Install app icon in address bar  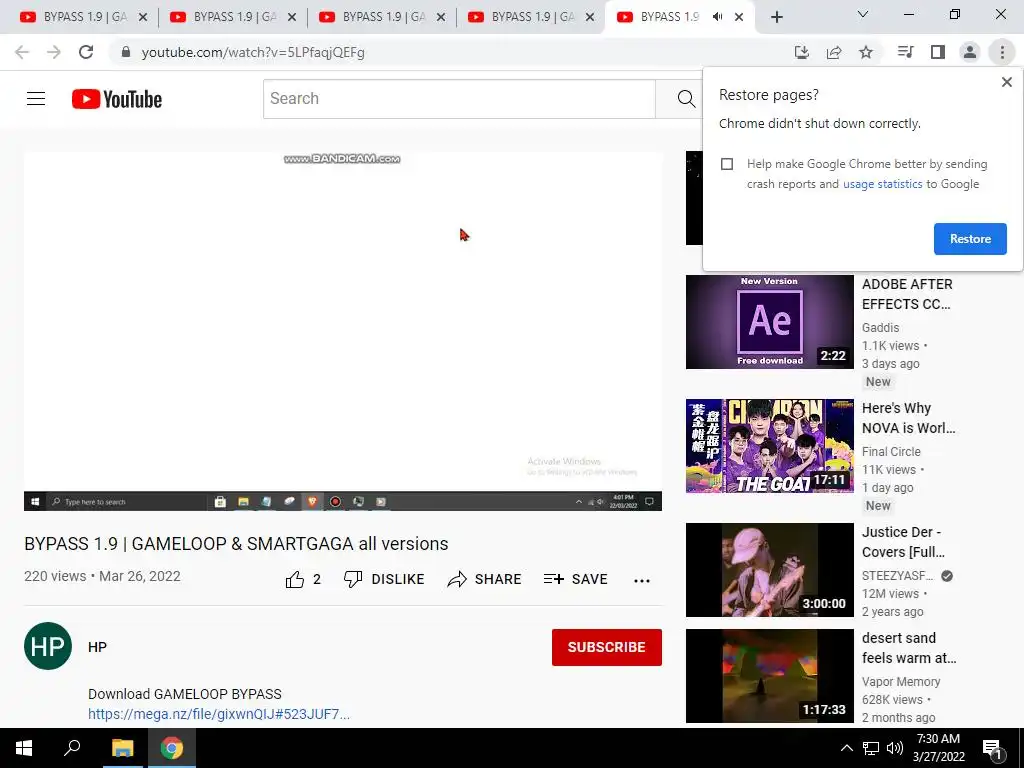pyautogui.click(x=801, y=52)
